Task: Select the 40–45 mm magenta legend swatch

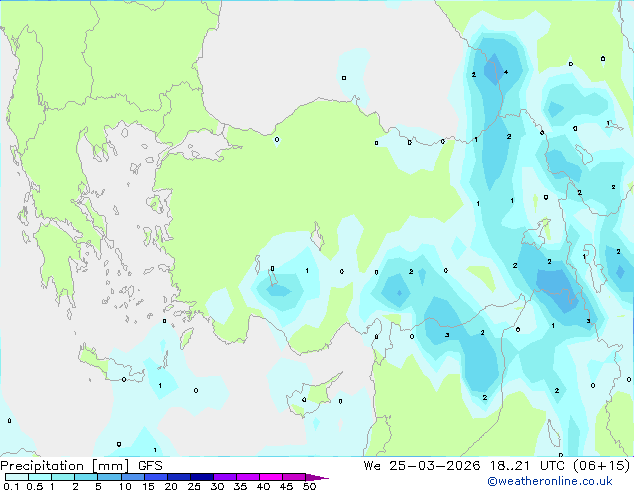Action: tap(271, 477)
